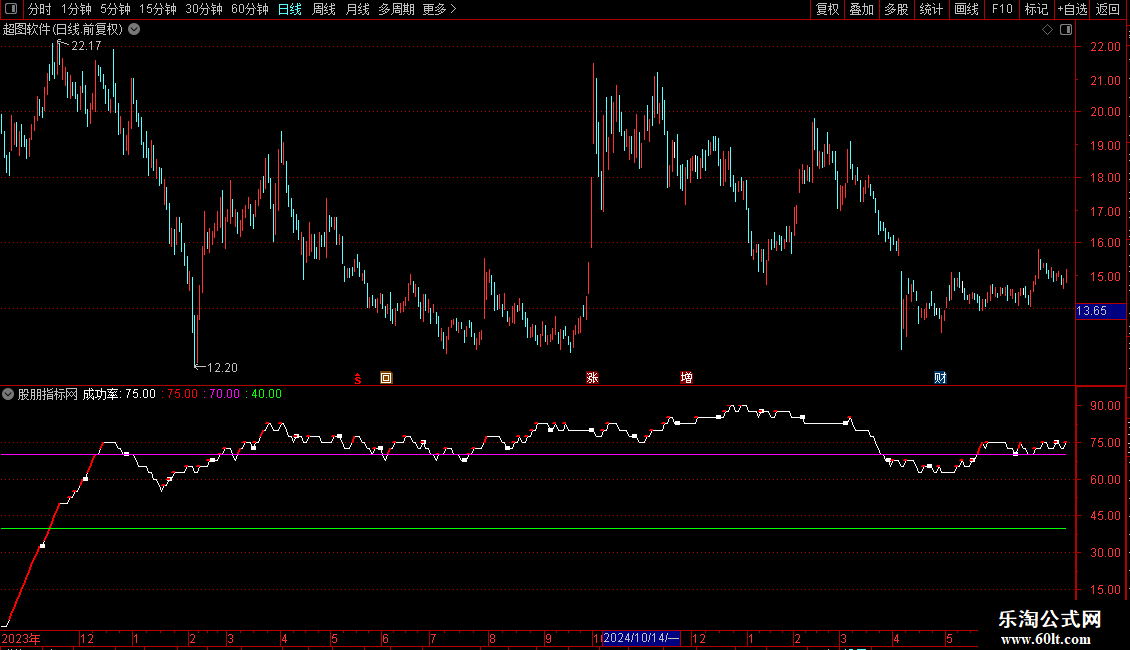Click 22.00 on the price axis

1105,47
